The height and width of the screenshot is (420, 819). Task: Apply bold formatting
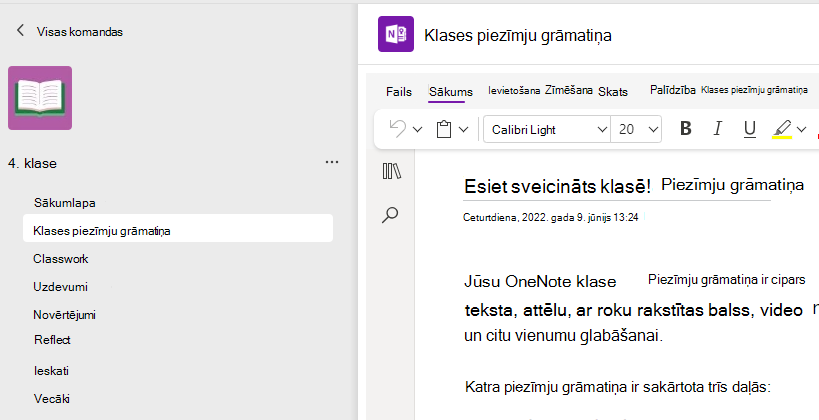pyautogui.click(x=686, y=129)
